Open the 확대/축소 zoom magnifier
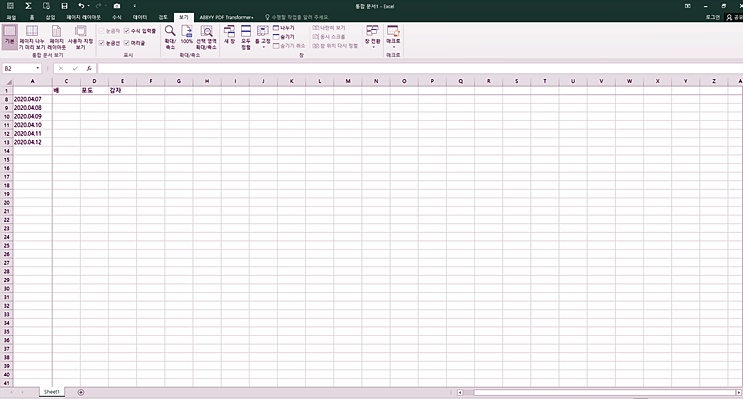The height and width of the screenshot is (399, 743). (170, 37)
